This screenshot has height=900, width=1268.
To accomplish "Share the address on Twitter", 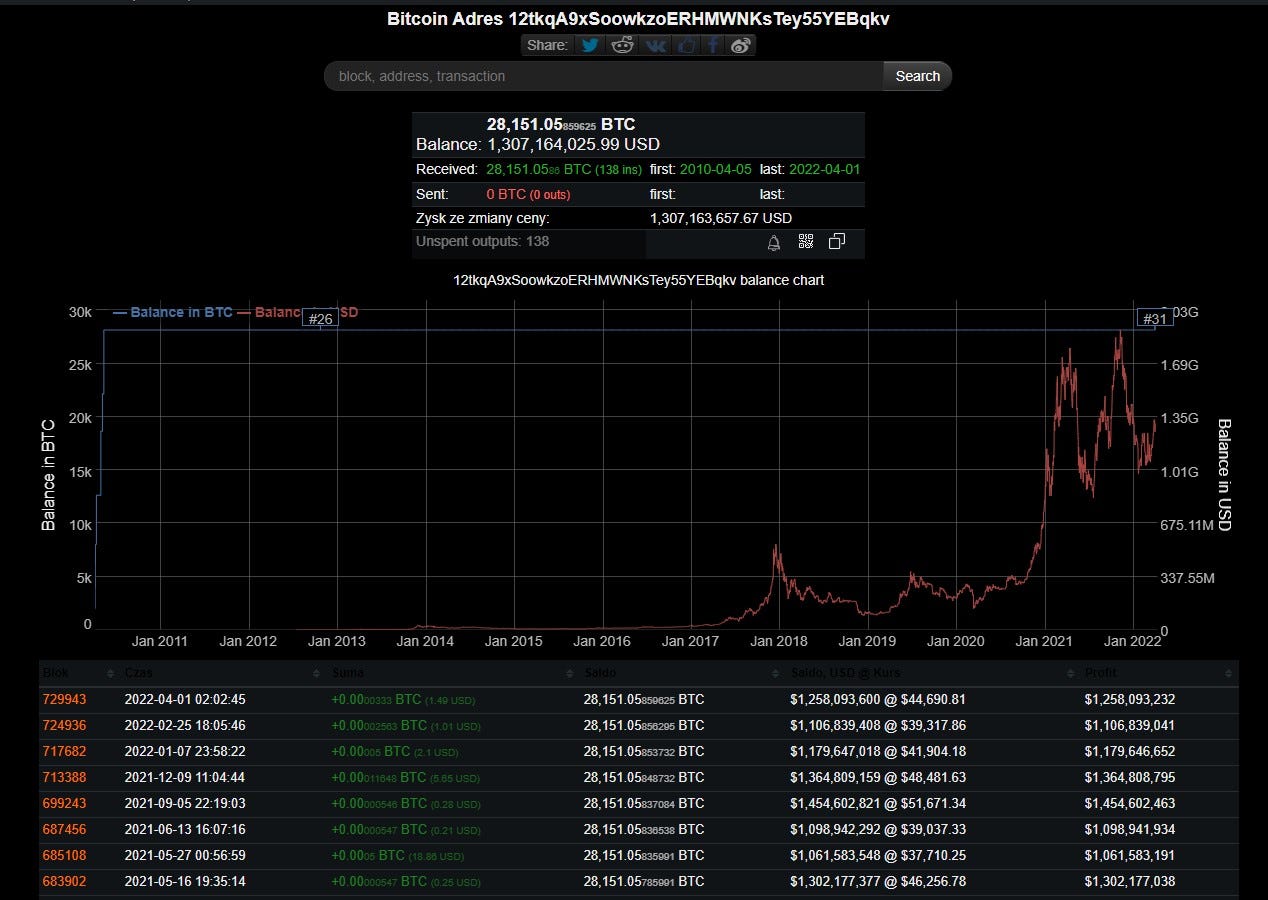I will tap(590, 45).
